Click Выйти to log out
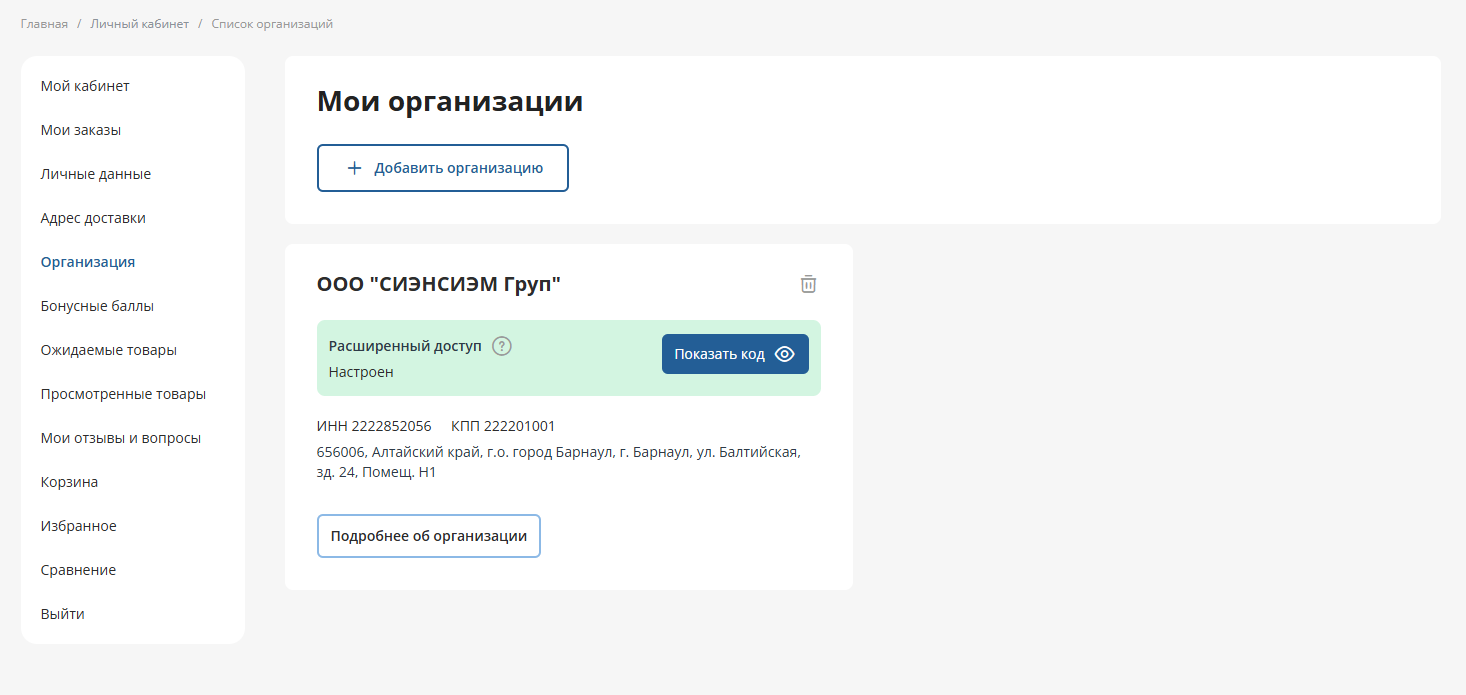The width and height of the screenshot is (1466, 695). pos(62,614)
